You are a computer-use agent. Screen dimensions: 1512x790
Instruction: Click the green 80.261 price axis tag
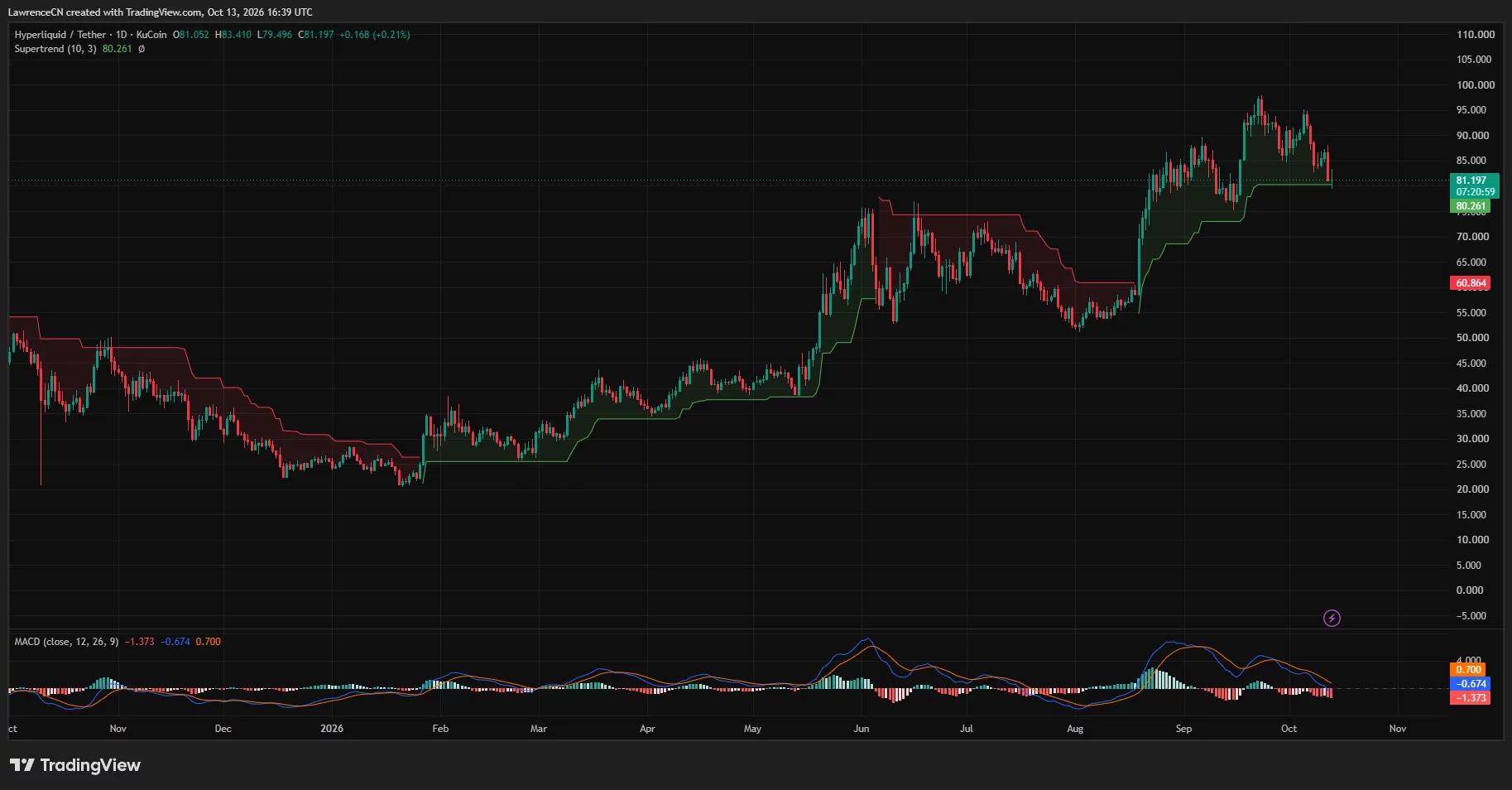click(1471, 206)
